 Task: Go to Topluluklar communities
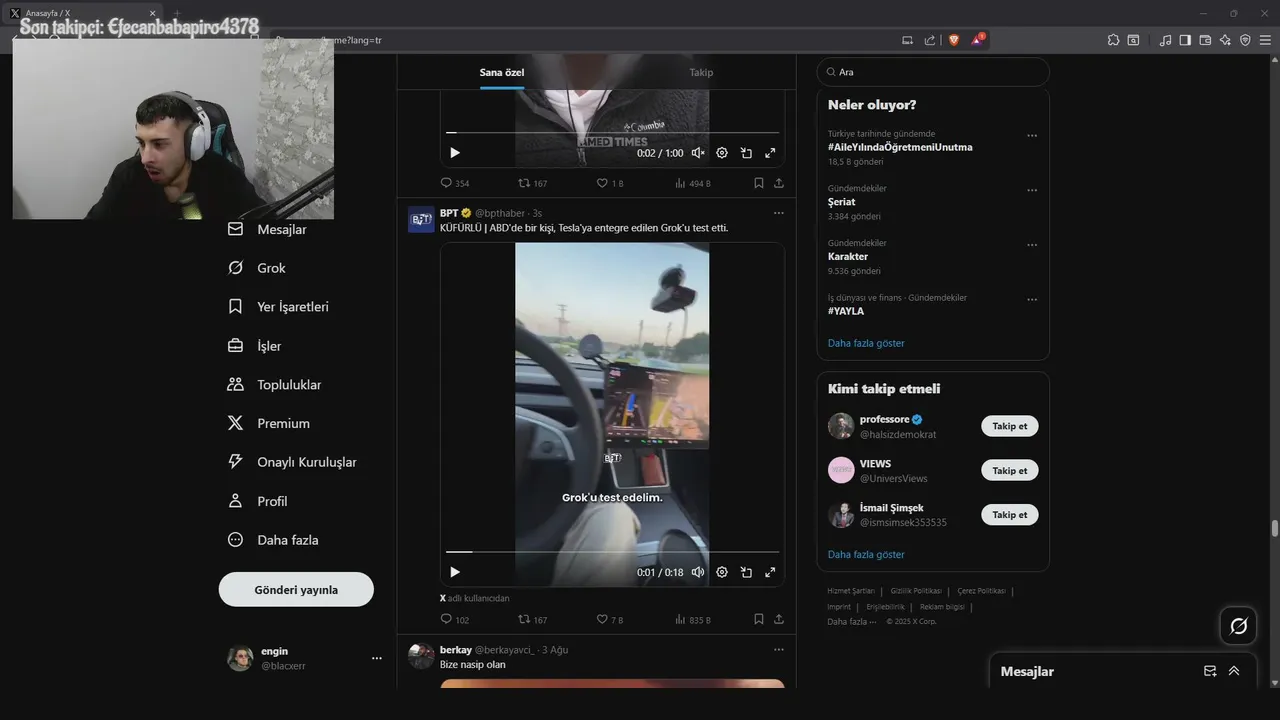(274, 385)
